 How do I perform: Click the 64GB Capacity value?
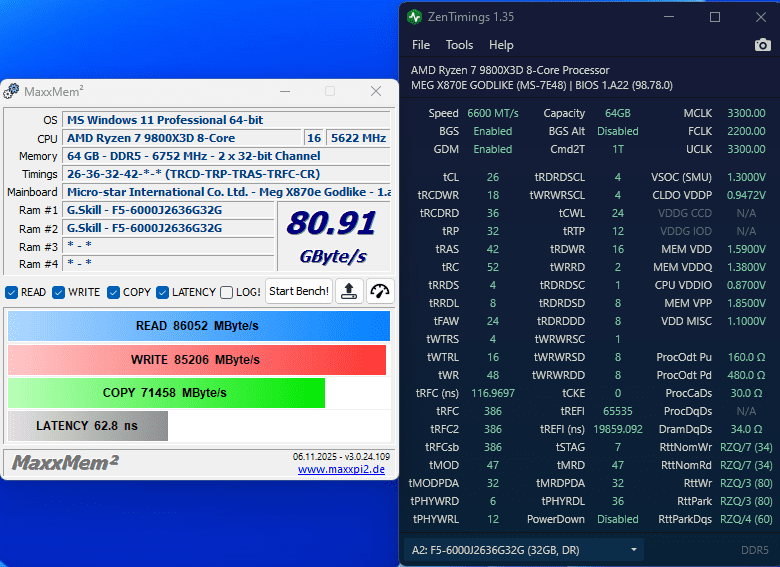tap(617, 113)
